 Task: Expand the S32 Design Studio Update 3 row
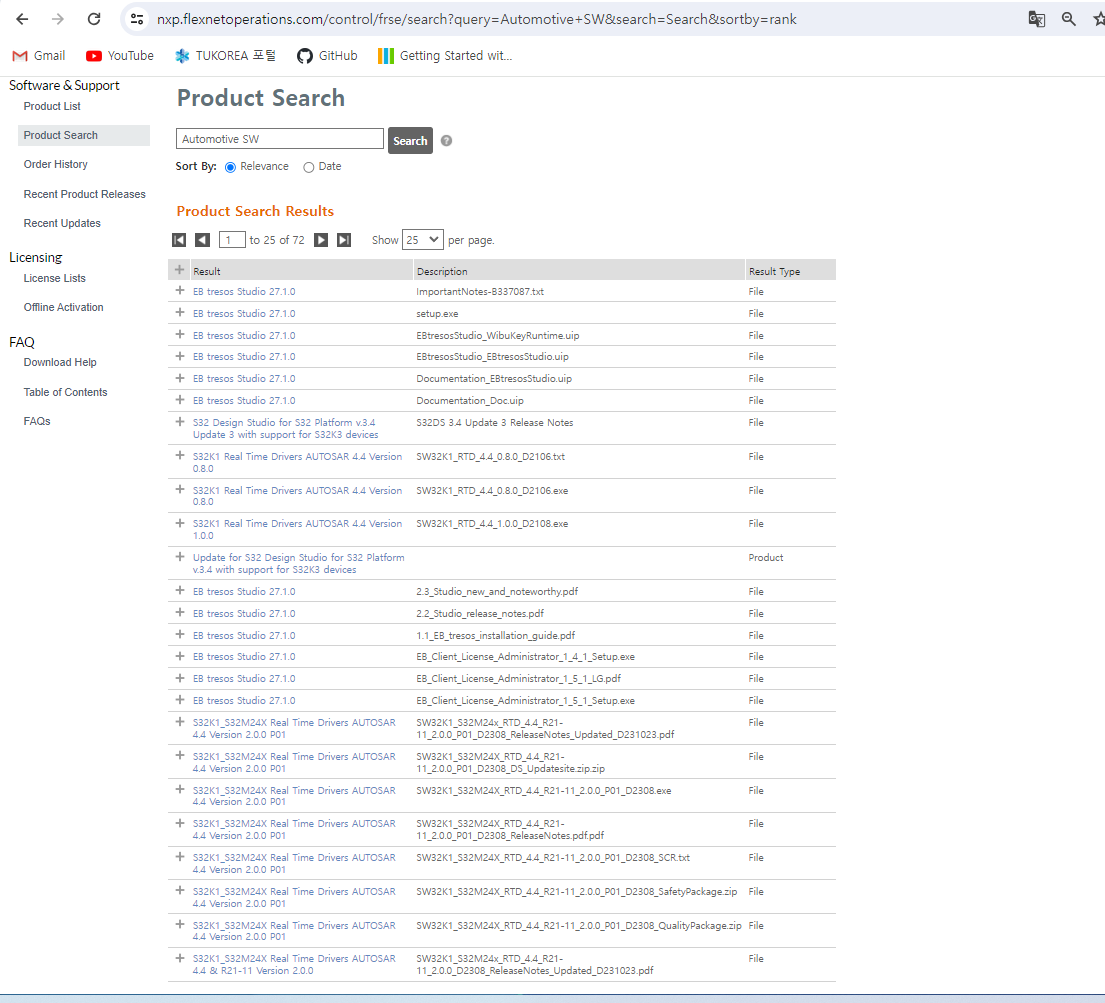pyautogui.click(x=179, y=422)
